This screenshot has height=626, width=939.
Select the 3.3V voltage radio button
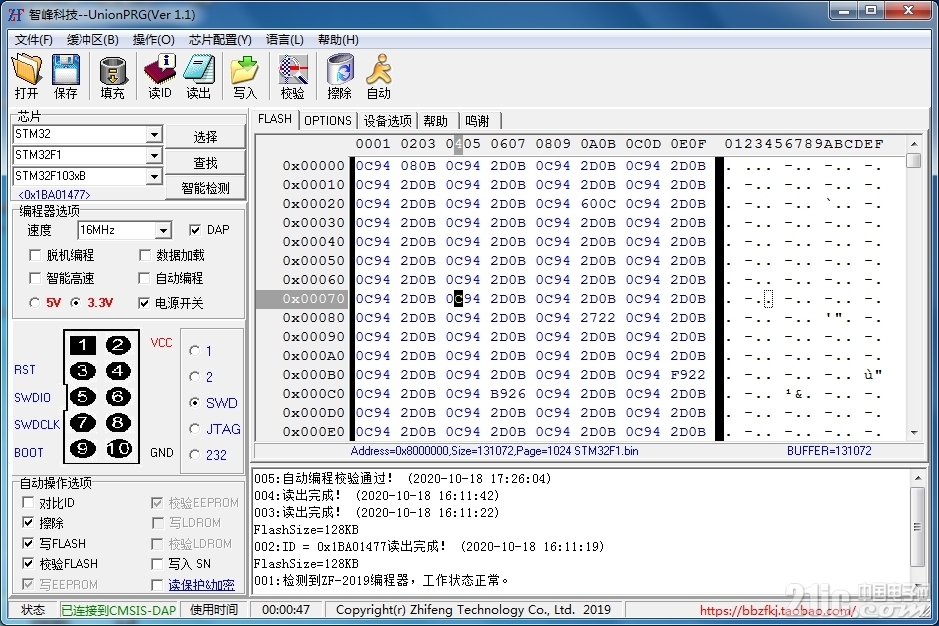click(75, 303)
